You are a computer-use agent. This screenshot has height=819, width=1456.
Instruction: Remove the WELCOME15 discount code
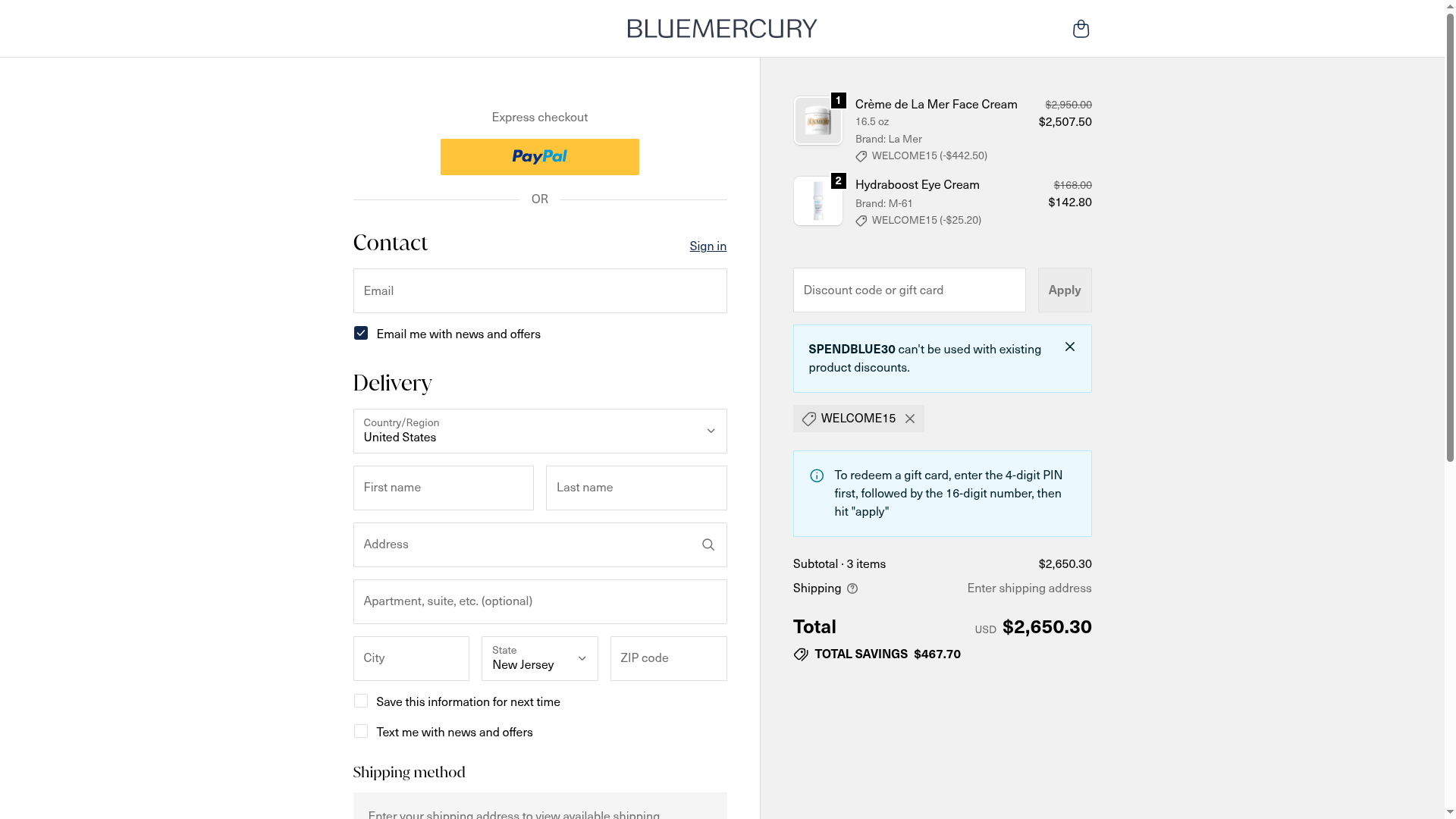(x=910, y=419)
